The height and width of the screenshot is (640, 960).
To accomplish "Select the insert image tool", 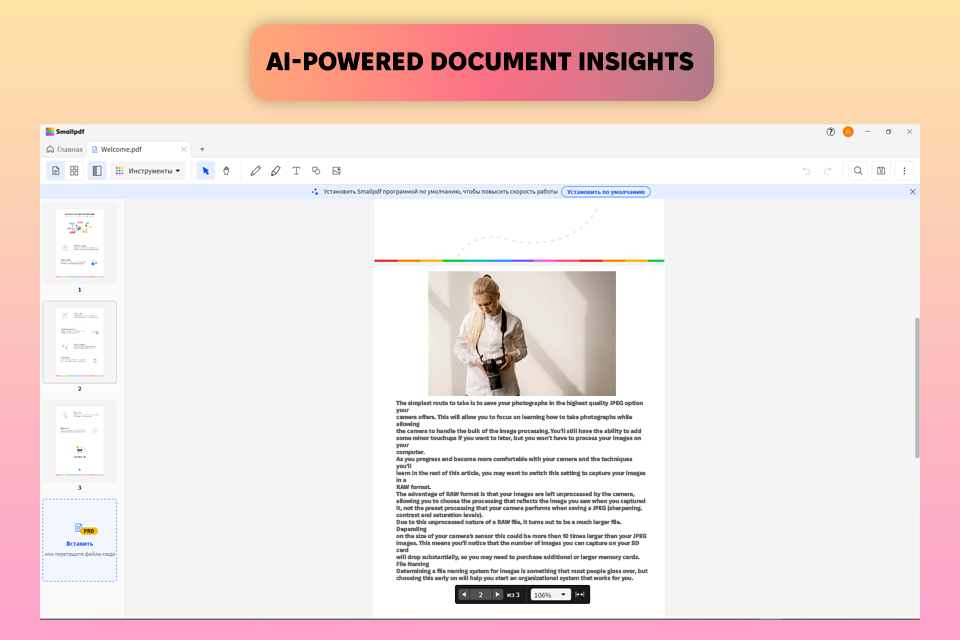I will [x=336, y=171].
